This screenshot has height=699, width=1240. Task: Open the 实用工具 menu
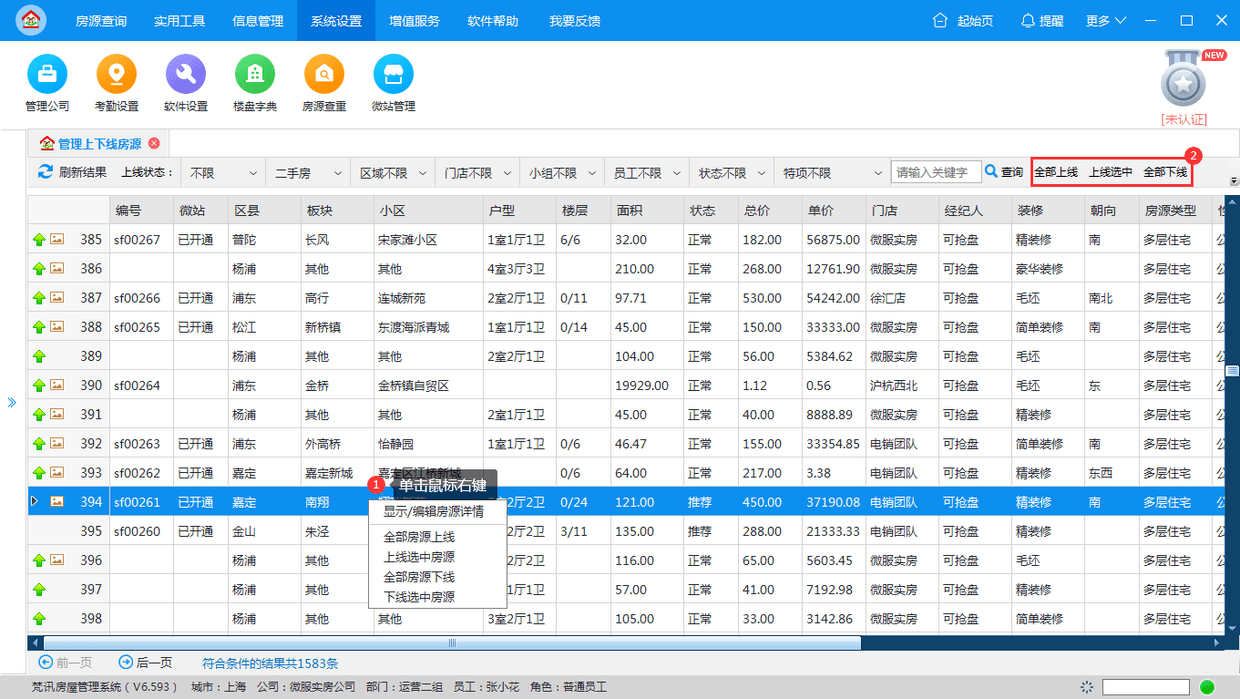pos(179,20)
